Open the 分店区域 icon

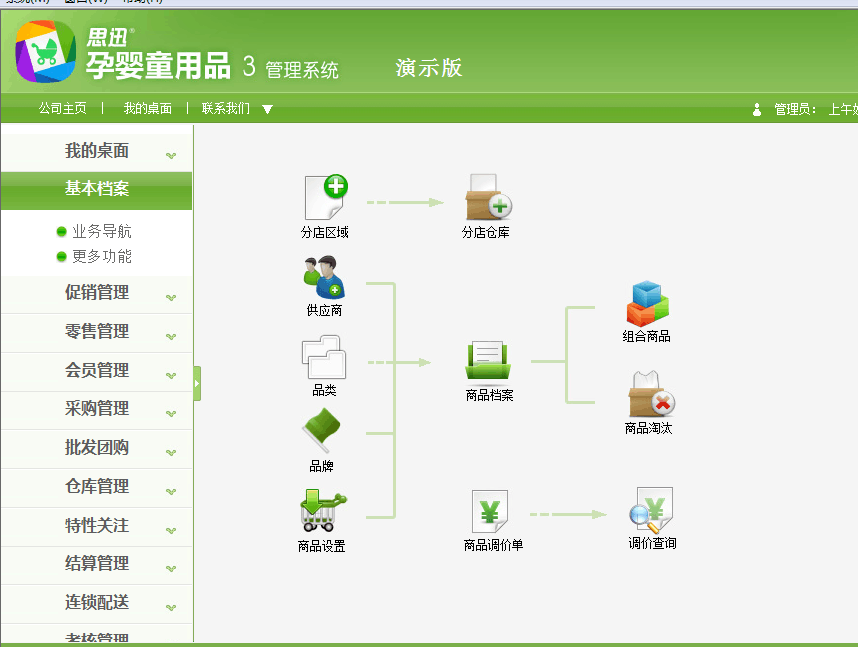326,197
